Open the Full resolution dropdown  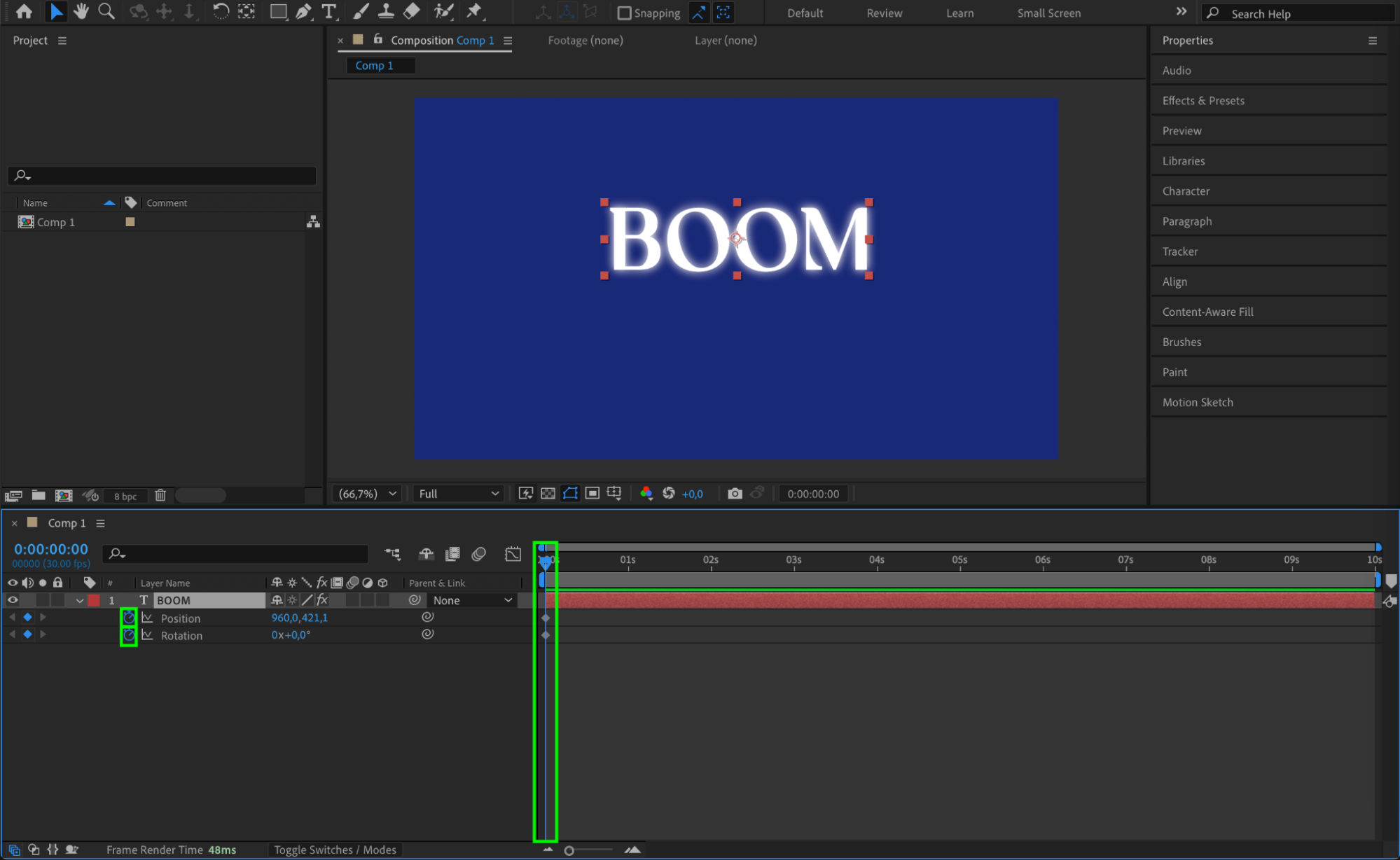(458, 494)
